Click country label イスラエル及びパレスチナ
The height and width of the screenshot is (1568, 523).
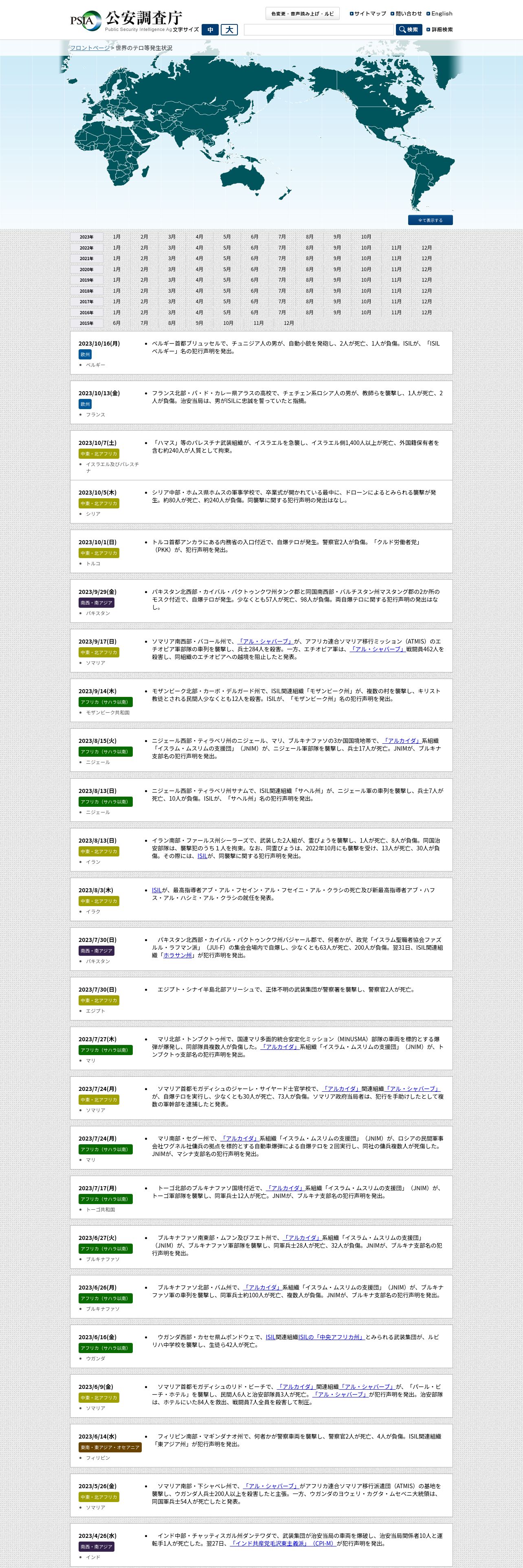(112, 467)
